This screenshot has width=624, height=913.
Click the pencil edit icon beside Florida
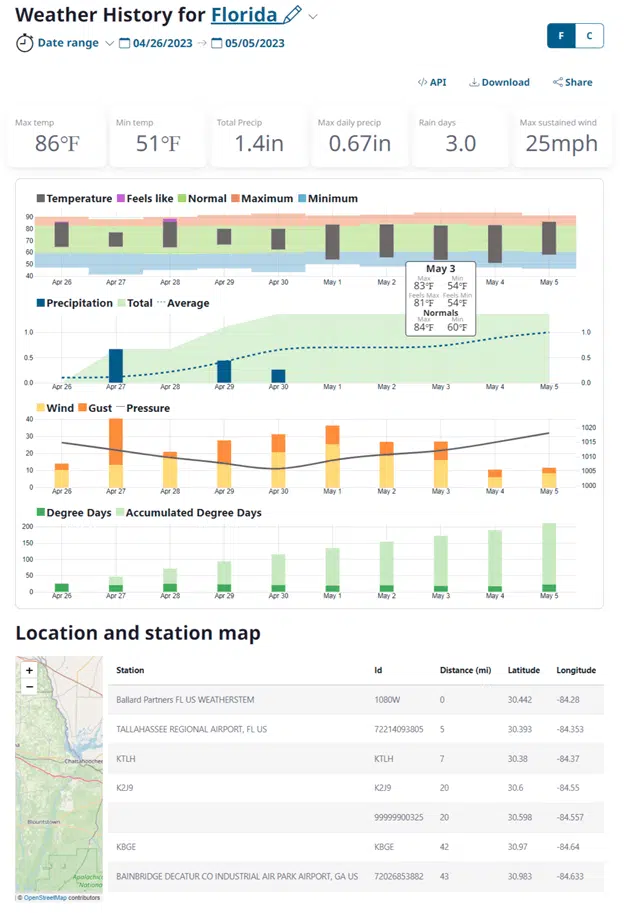292,15
